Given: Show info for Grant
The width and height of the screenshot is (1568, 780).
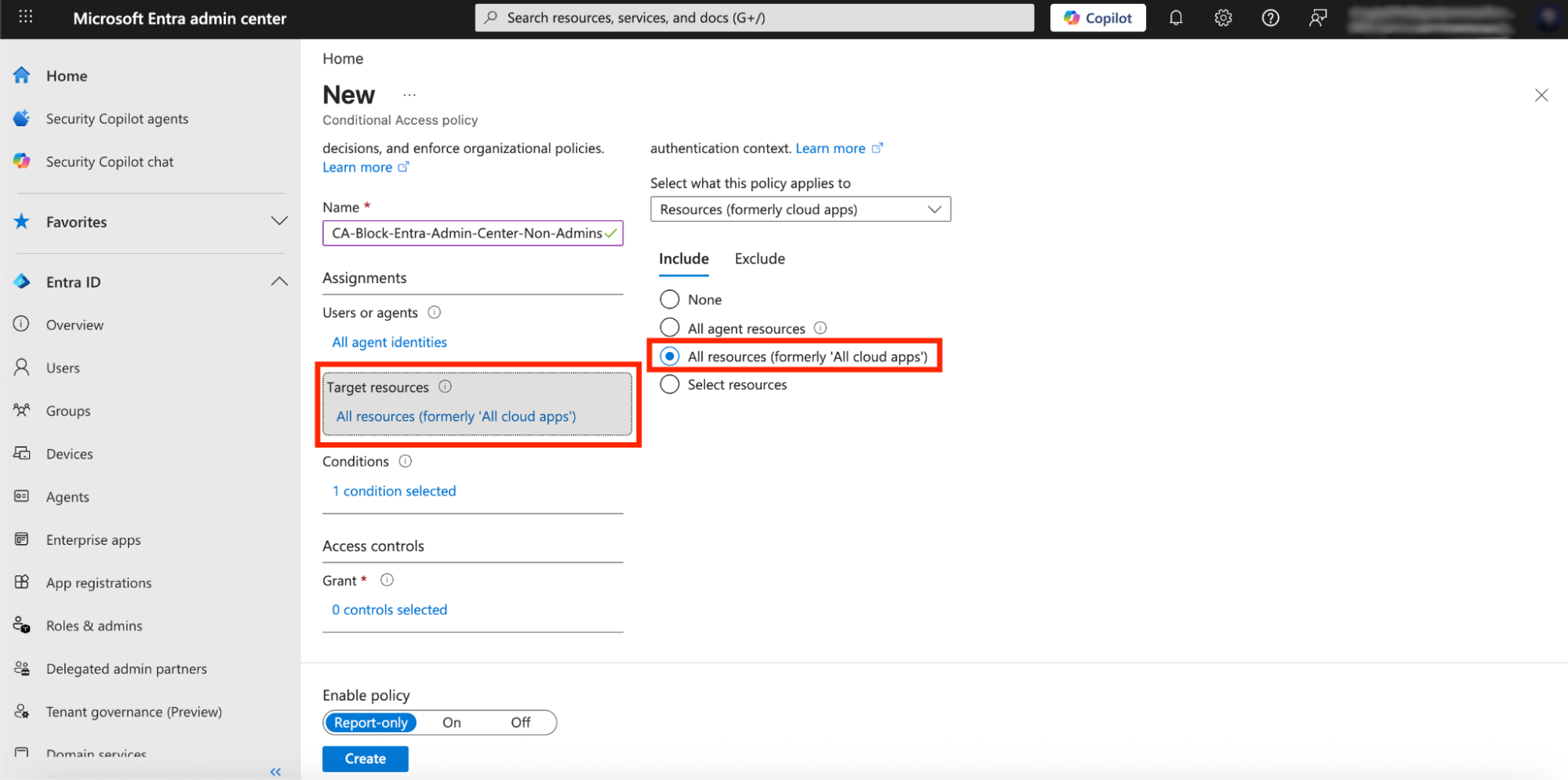Looking at the screenshot, I should [387, 580].
